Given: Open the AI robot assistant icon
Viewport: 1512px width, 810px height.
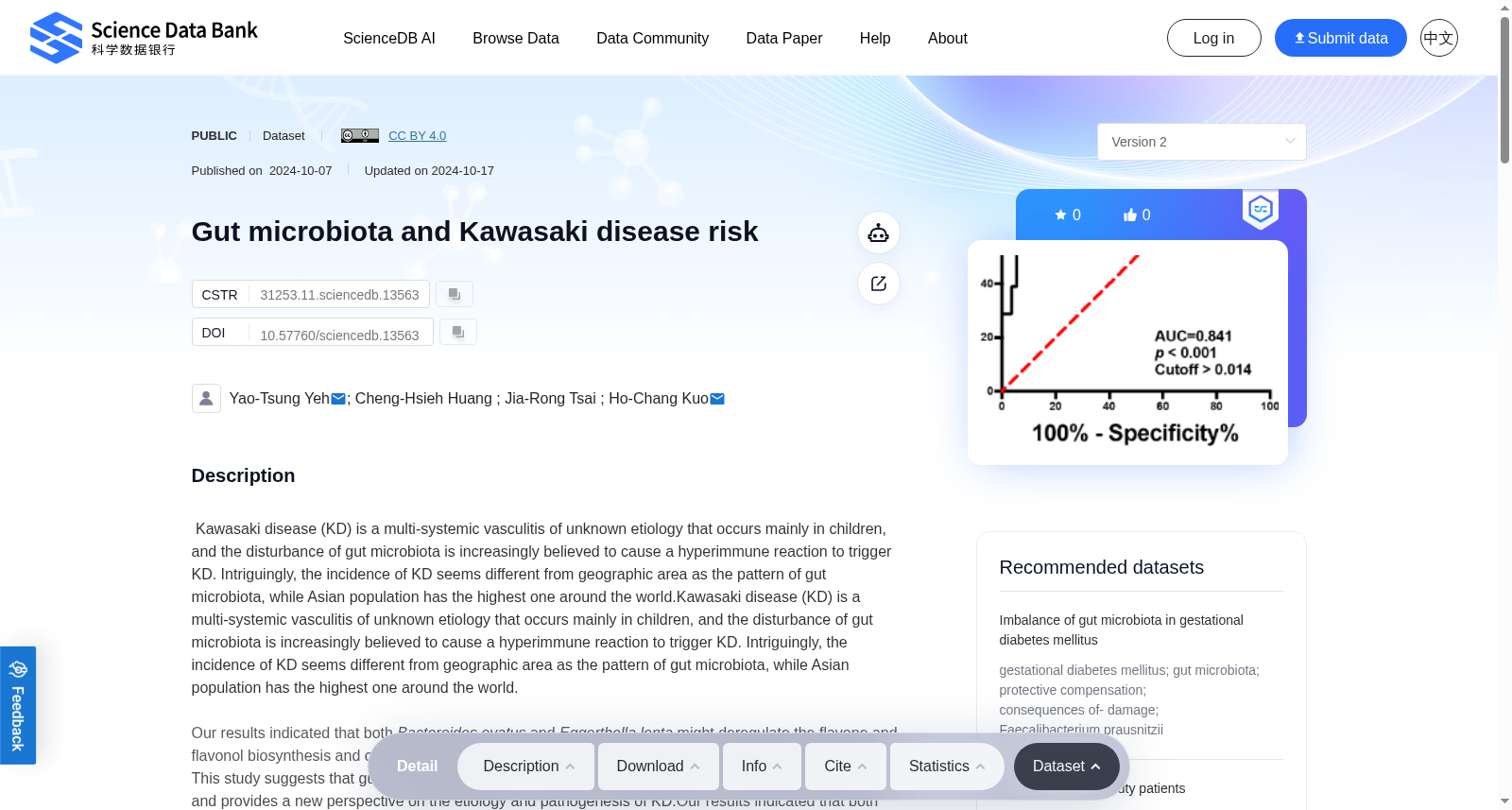Looking at the screenshot, I should pos(879,233).
